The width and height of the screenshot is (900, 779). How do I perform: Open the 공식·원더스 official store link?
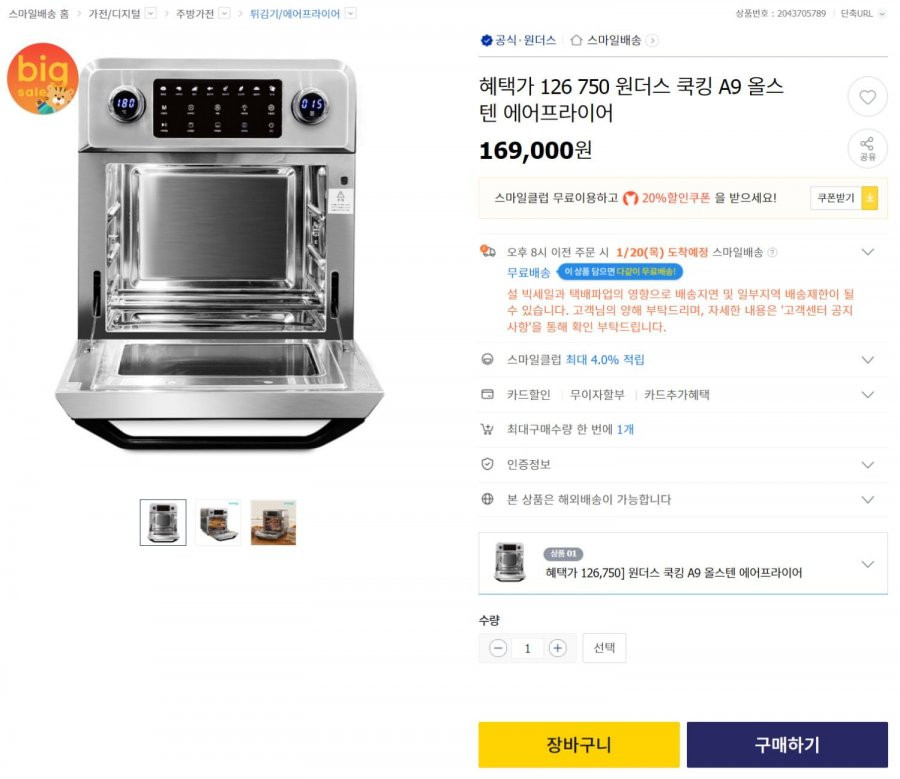tap(519, 40)
